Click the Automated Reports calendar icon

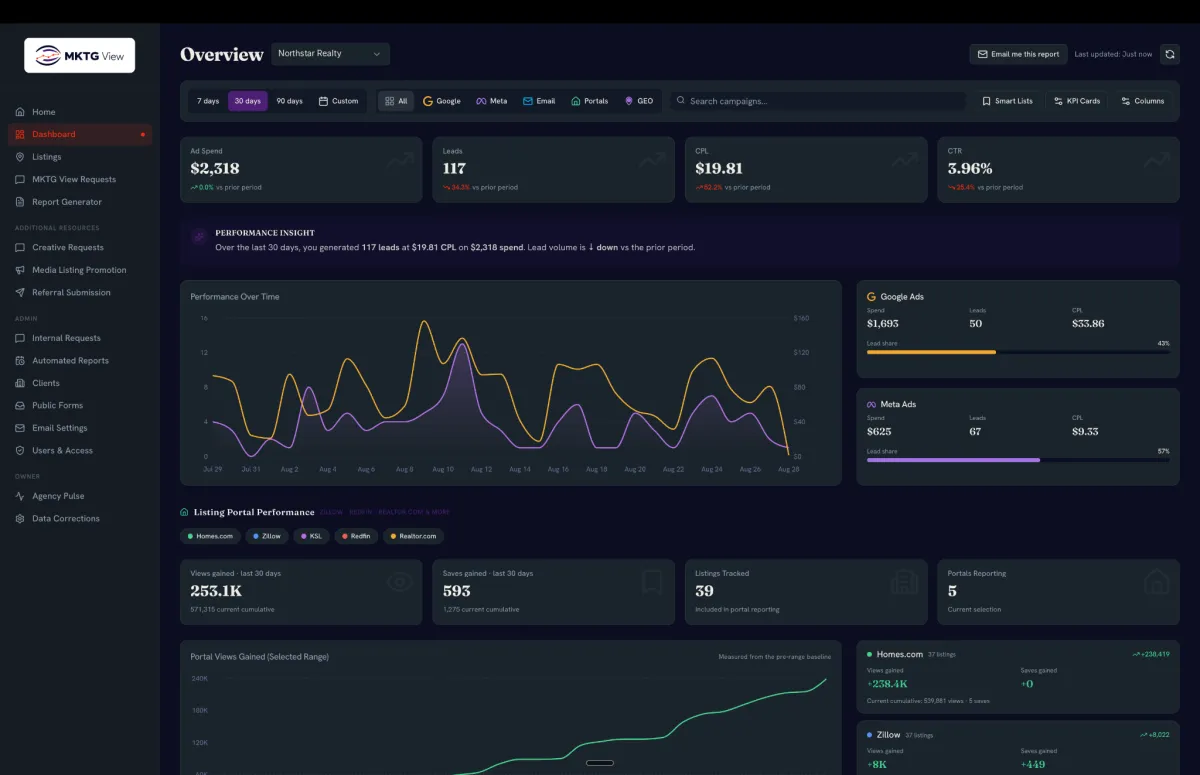[20, 361]
